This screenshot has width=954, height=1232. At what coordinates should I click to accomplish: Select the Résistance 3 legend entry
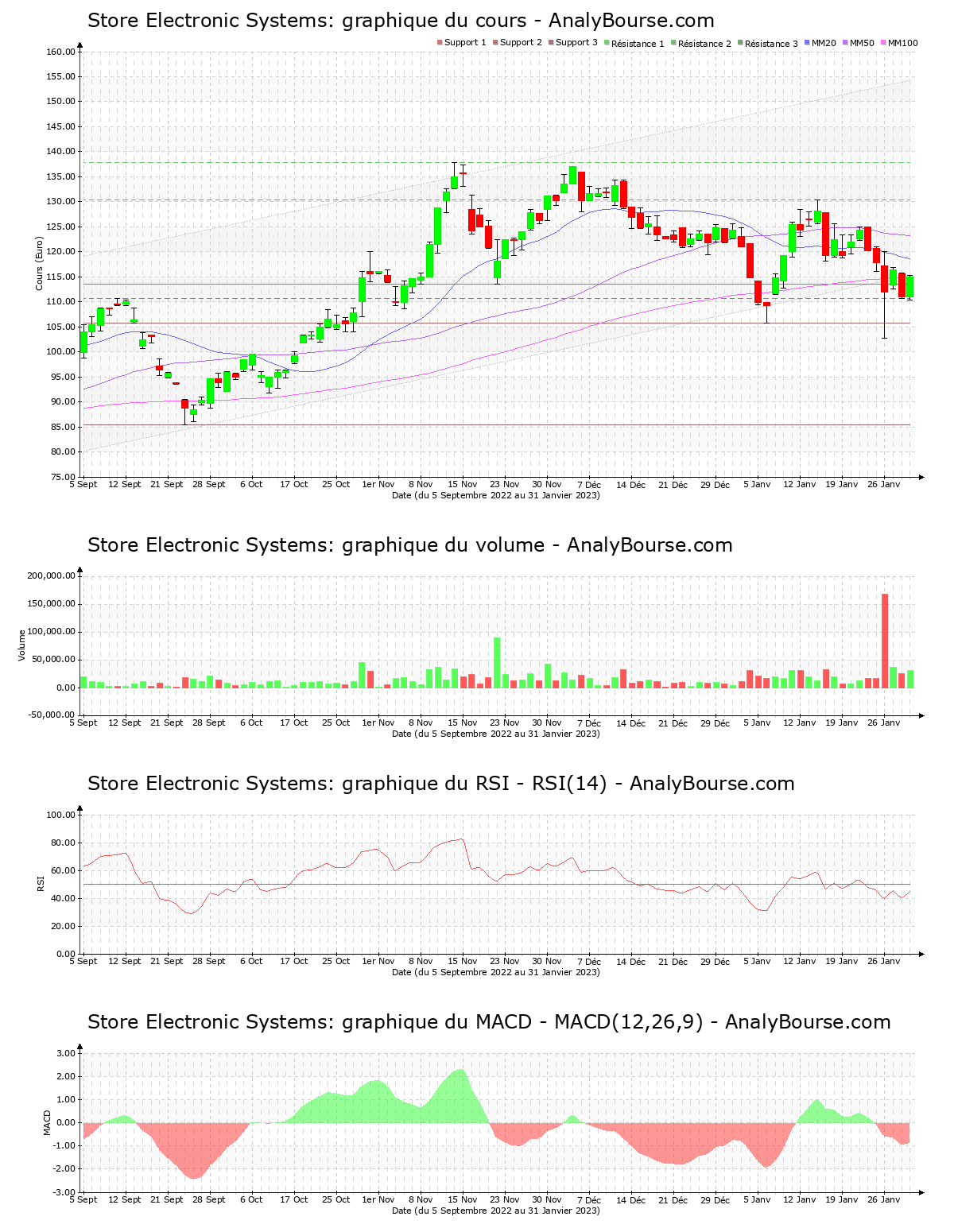pos(768,43)
